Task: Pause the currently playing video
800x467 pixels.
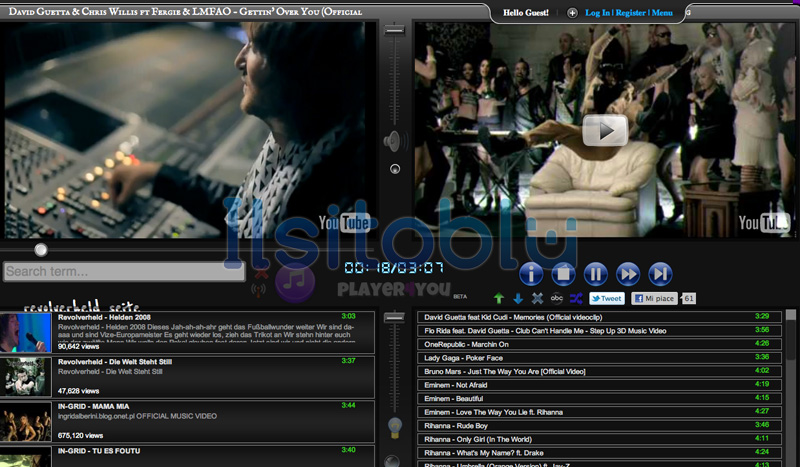Action: (x=595, y=274)
